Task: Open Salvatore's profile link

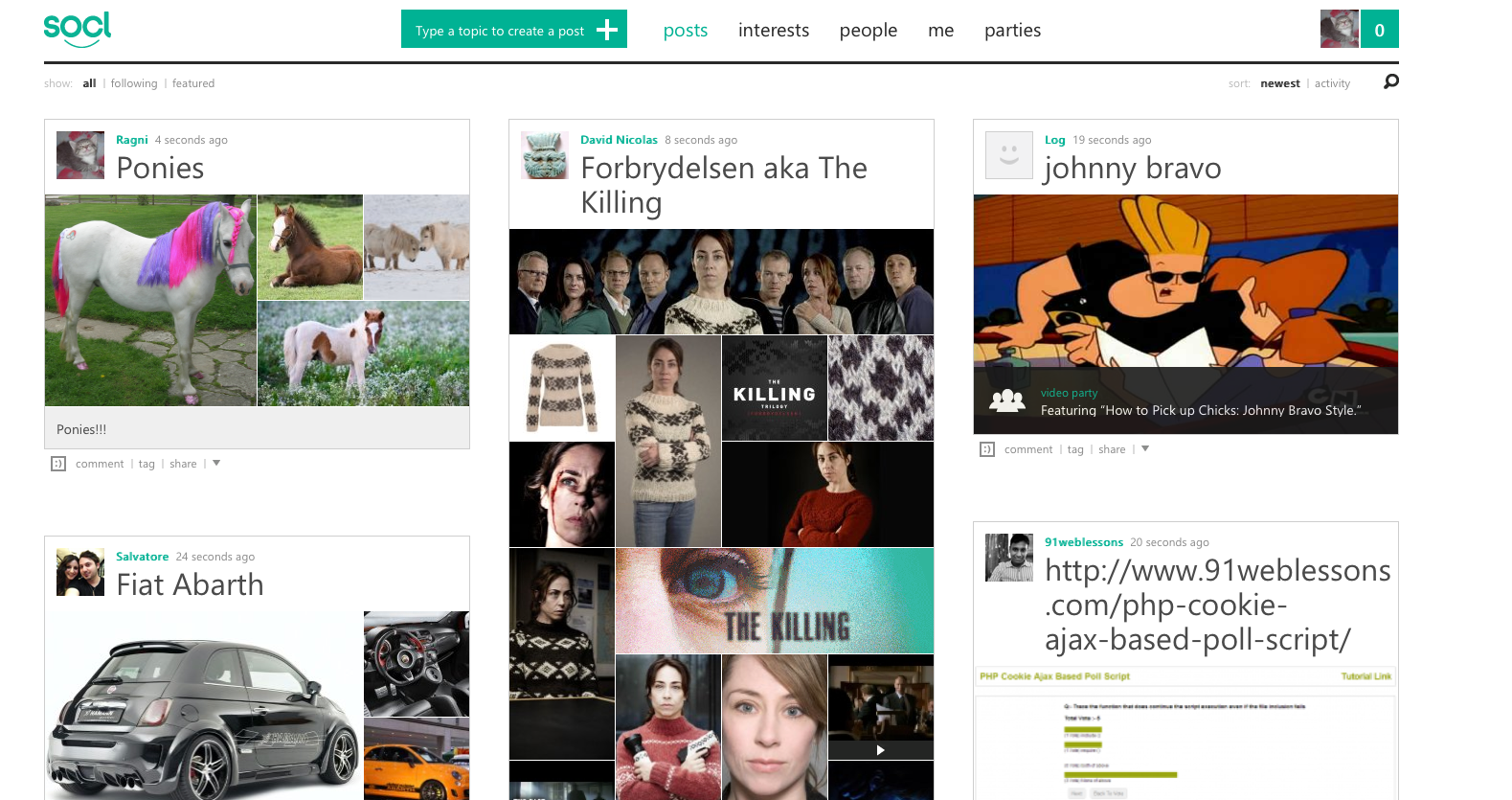Action: coord(143,557)
